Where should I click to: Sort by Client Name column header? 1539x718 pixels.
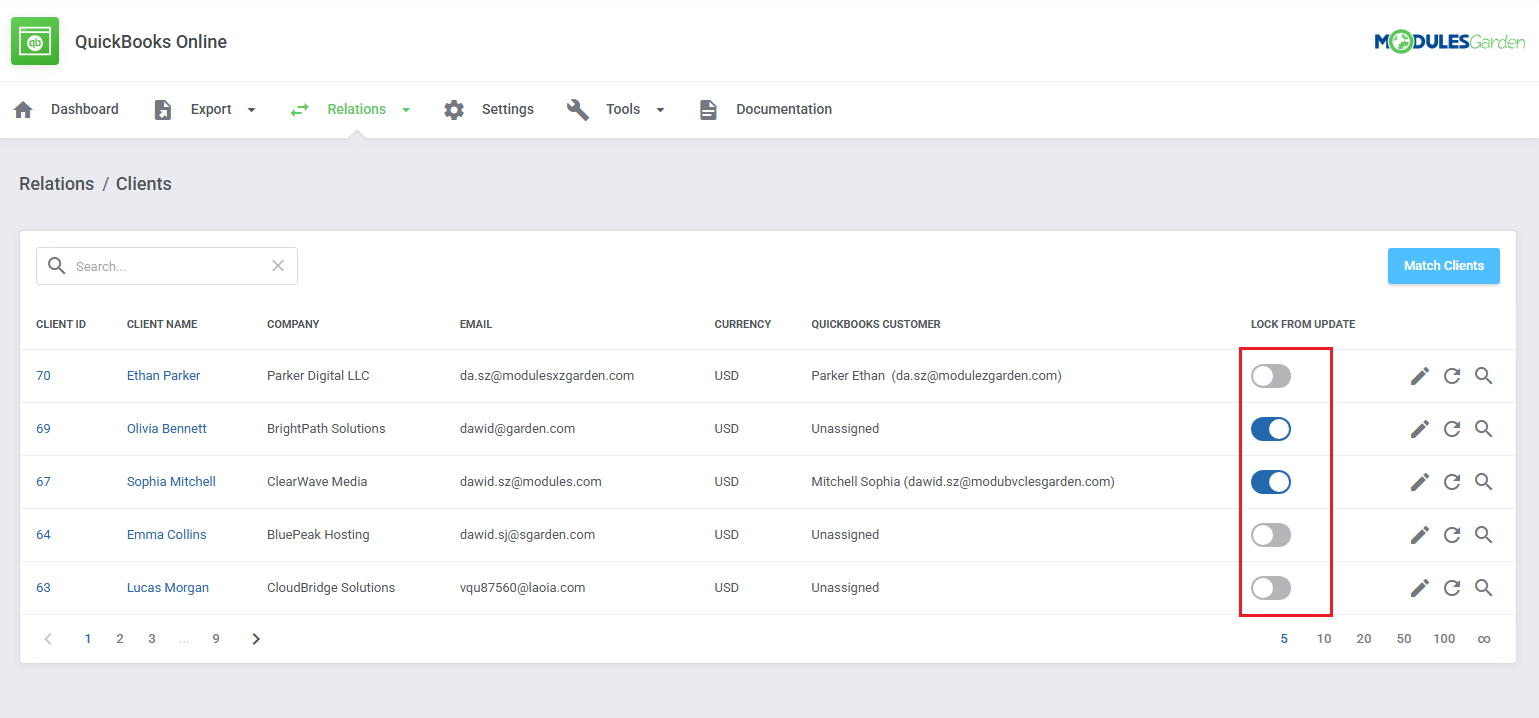coord(162,325)
